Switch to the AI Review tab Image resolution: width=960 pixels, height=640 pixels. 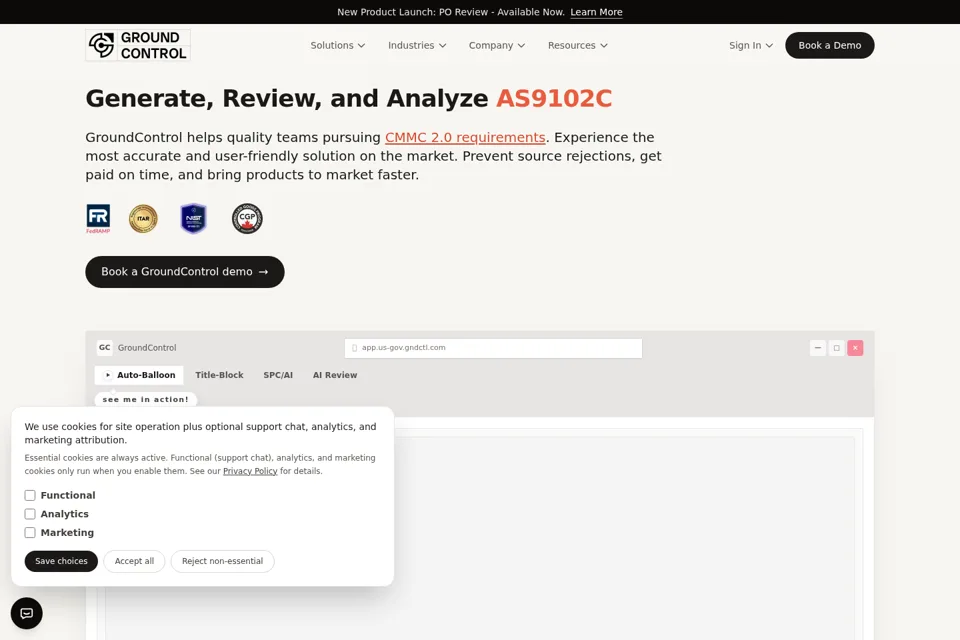coord(335,375)
